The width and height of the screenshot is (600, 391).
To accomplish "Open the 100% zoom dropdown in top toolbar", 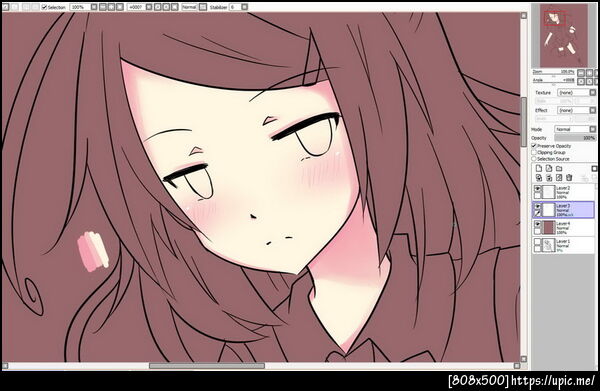I will click(x=94, y=7).
